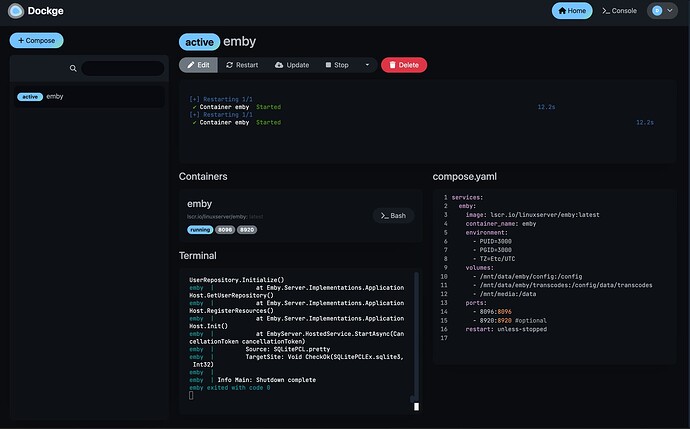
Task: Open port 8096 badge link
Action: pyautogui.click(x=225, y=230)
